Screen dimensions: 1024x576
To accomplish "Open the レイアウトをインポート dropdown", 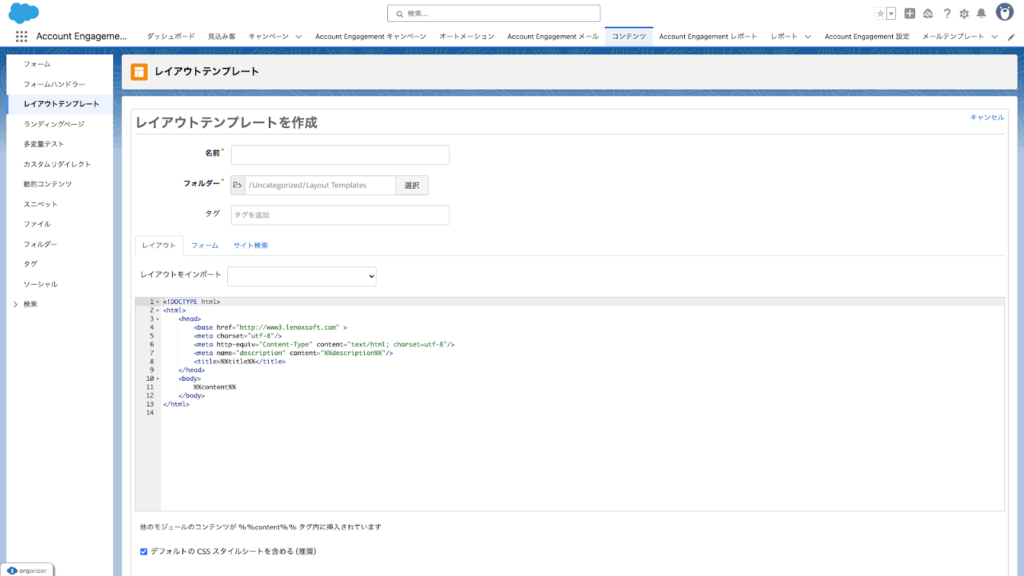I will (301, 275).
